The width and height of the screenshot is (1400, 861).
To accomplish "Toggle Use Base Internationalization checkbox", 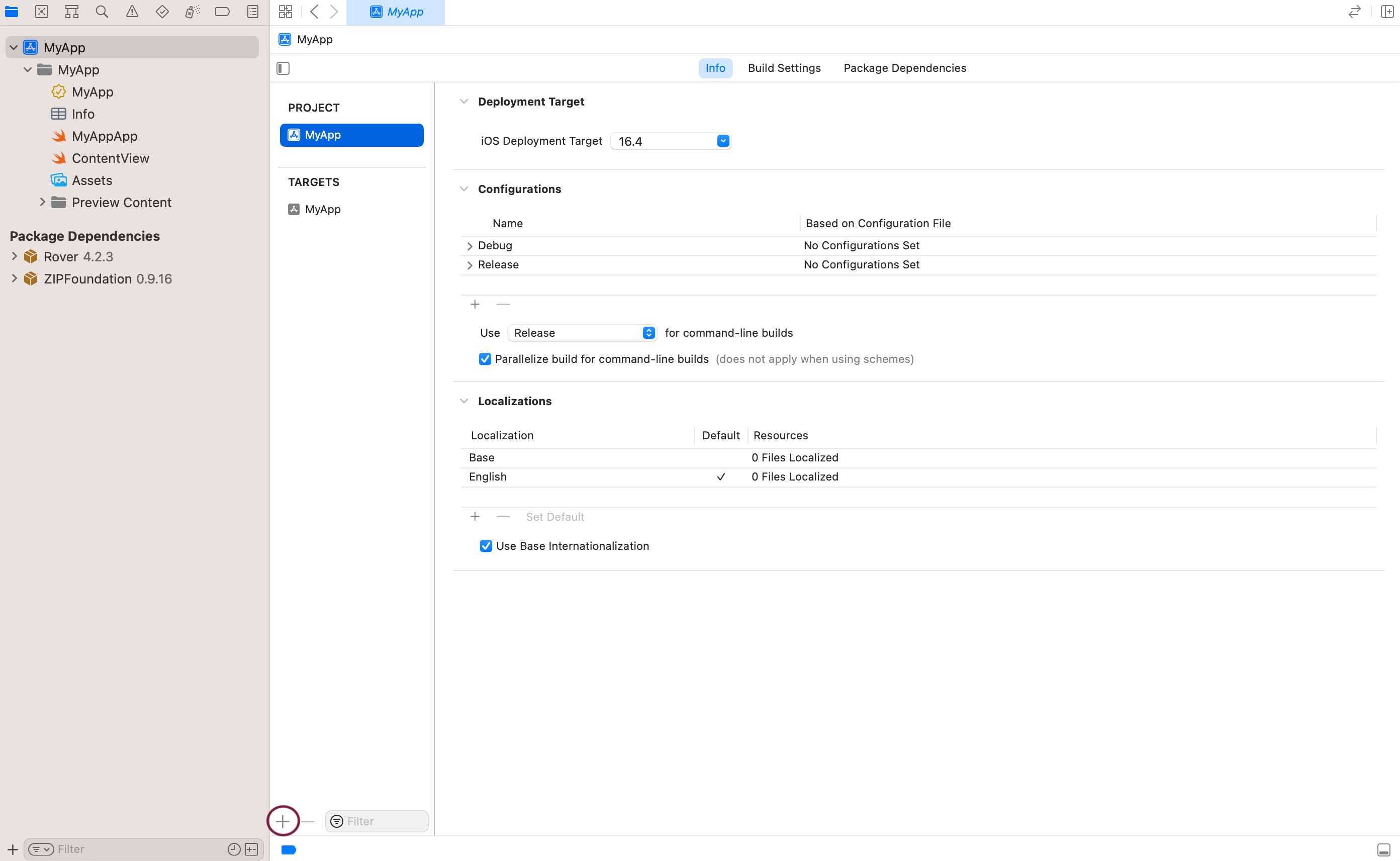I will (x=486, y=546).
